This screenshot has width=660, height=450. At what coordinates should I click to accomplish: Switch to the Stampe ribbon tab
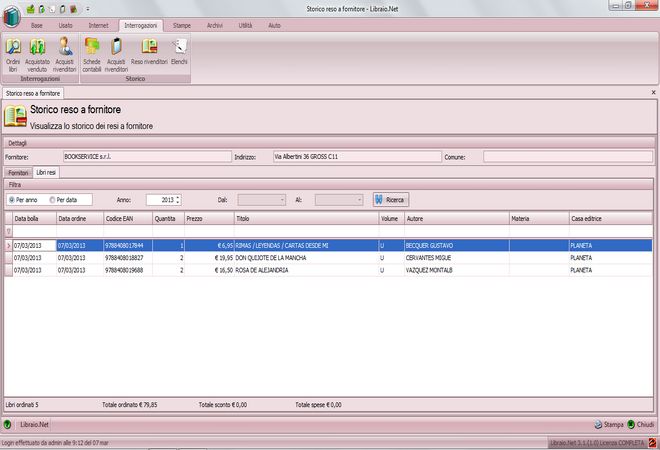(x=181, y=23)
